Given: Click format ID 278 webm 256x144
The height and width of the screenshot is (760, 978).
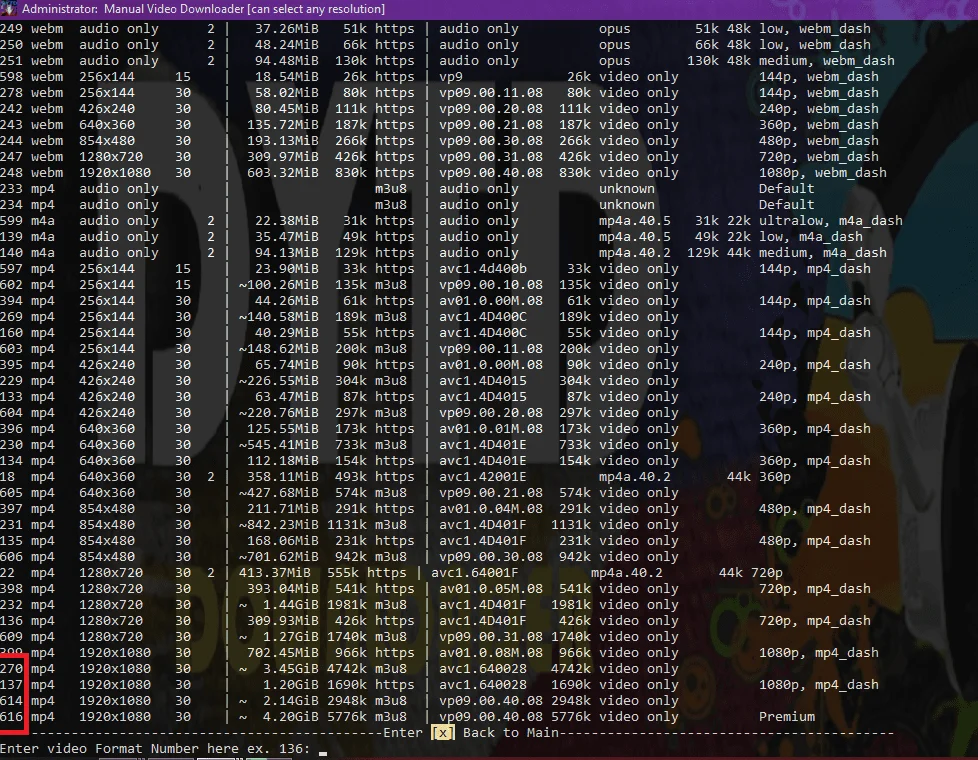Looking at the screenshot, I should point(11,92).
